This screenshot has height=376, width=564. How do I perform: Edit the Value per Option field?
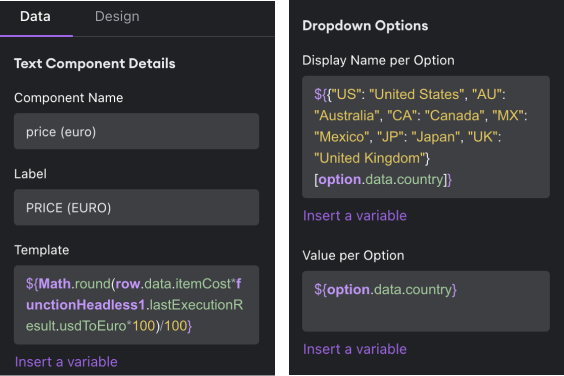click(x=426, y=301)
